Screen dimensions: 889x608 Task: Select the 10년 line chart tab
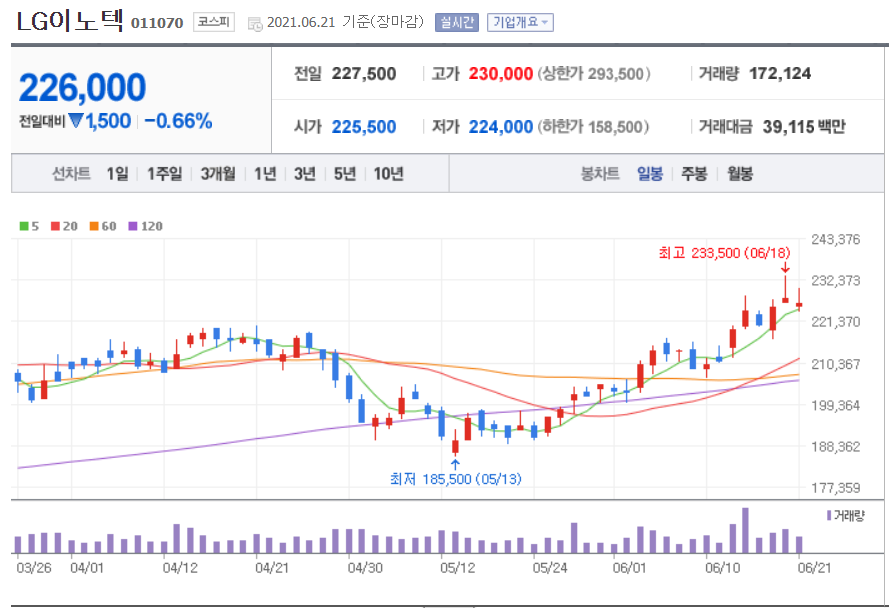click(x=388, y=174)
